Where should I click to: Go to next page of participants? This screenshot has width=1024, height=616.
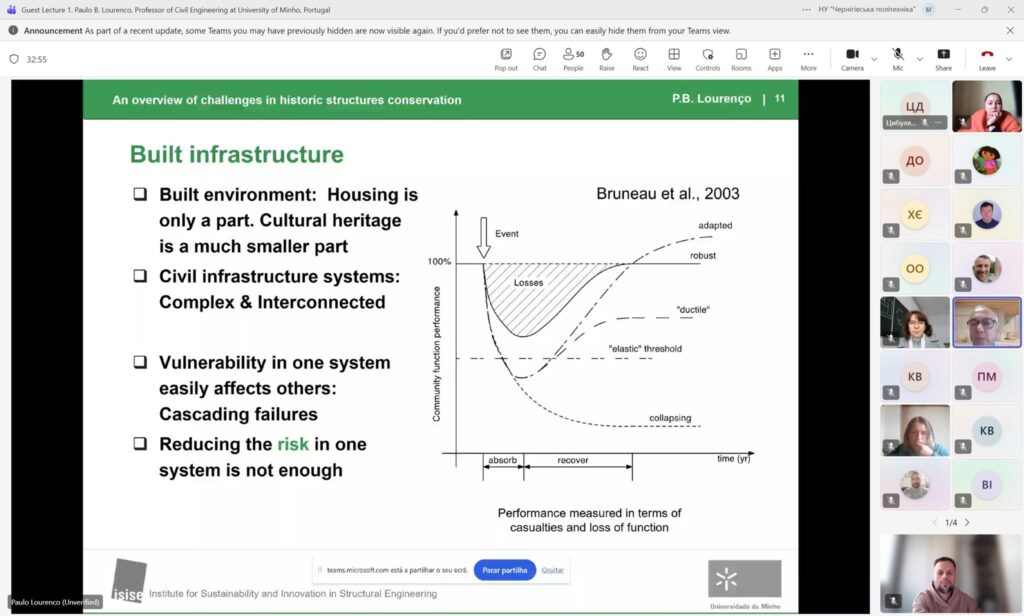click(967, 522)
